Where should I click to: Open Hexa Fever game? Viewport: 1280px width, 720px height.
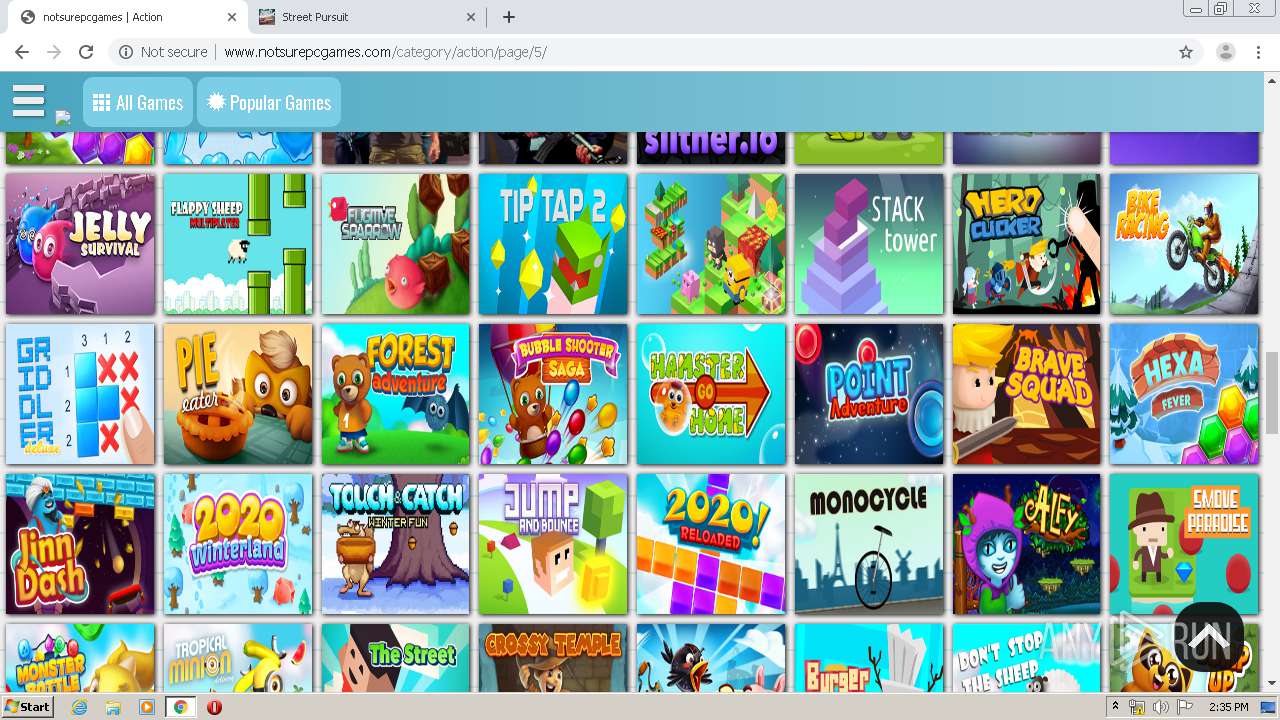pyautogui.click(x=1184, y=394)
